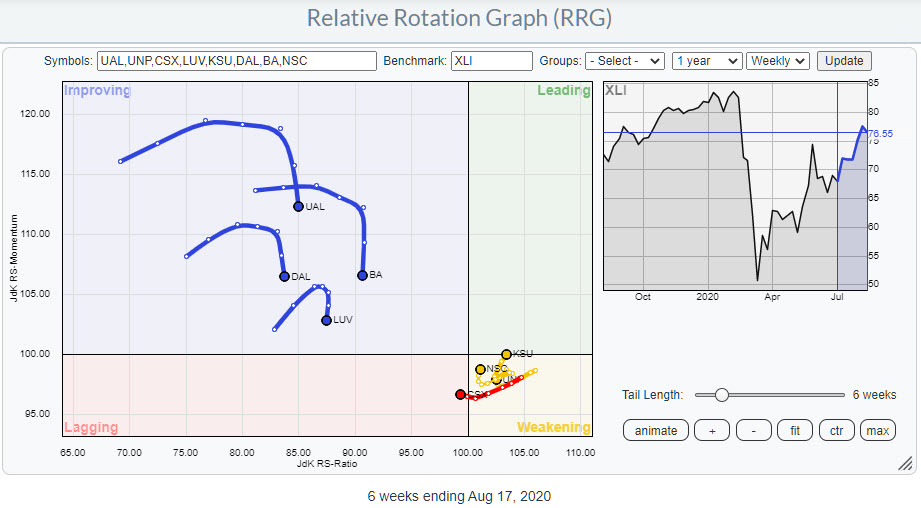Open the Groups select dropdown
921x508 pixels.
coord(625,61)
